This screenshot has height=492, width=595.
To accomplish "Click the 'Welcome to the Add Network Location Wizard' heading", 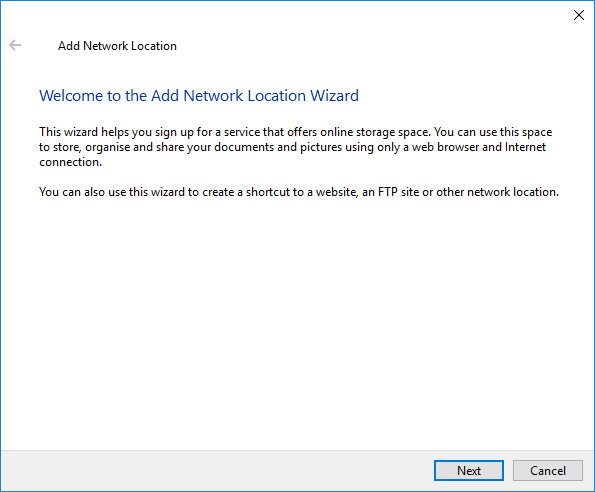I will click(199, 96).
